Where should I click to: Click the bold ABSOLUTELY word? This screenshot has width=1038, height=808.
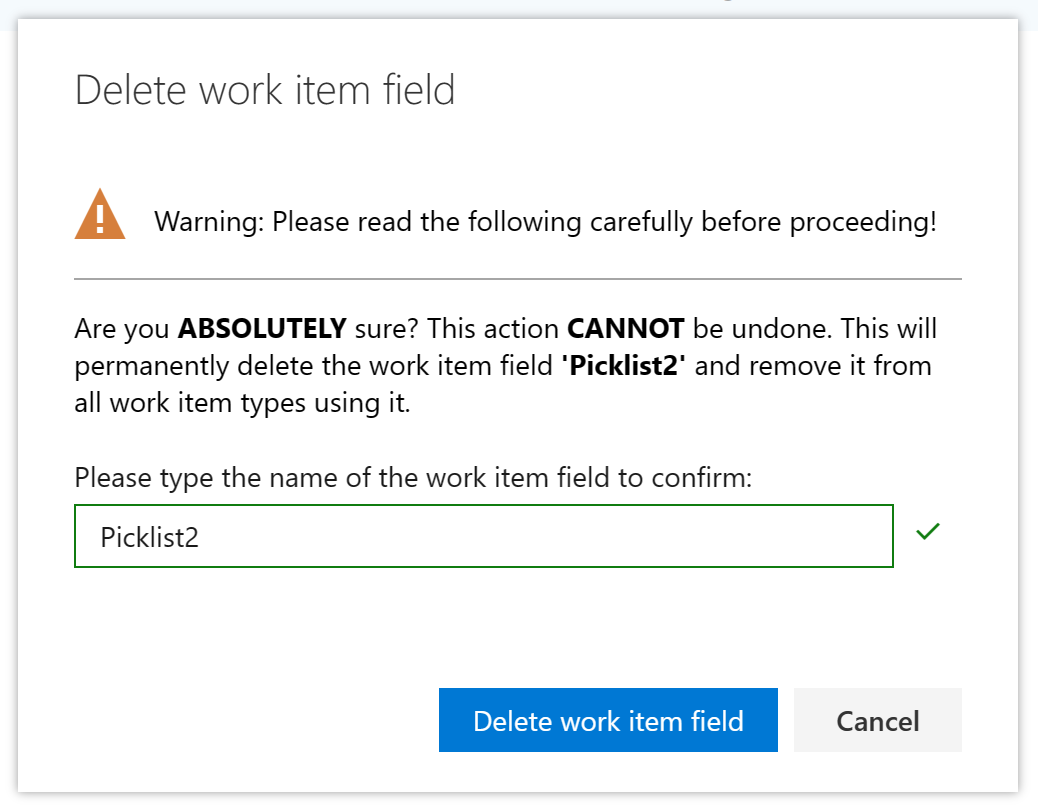[x=262, y=328]
